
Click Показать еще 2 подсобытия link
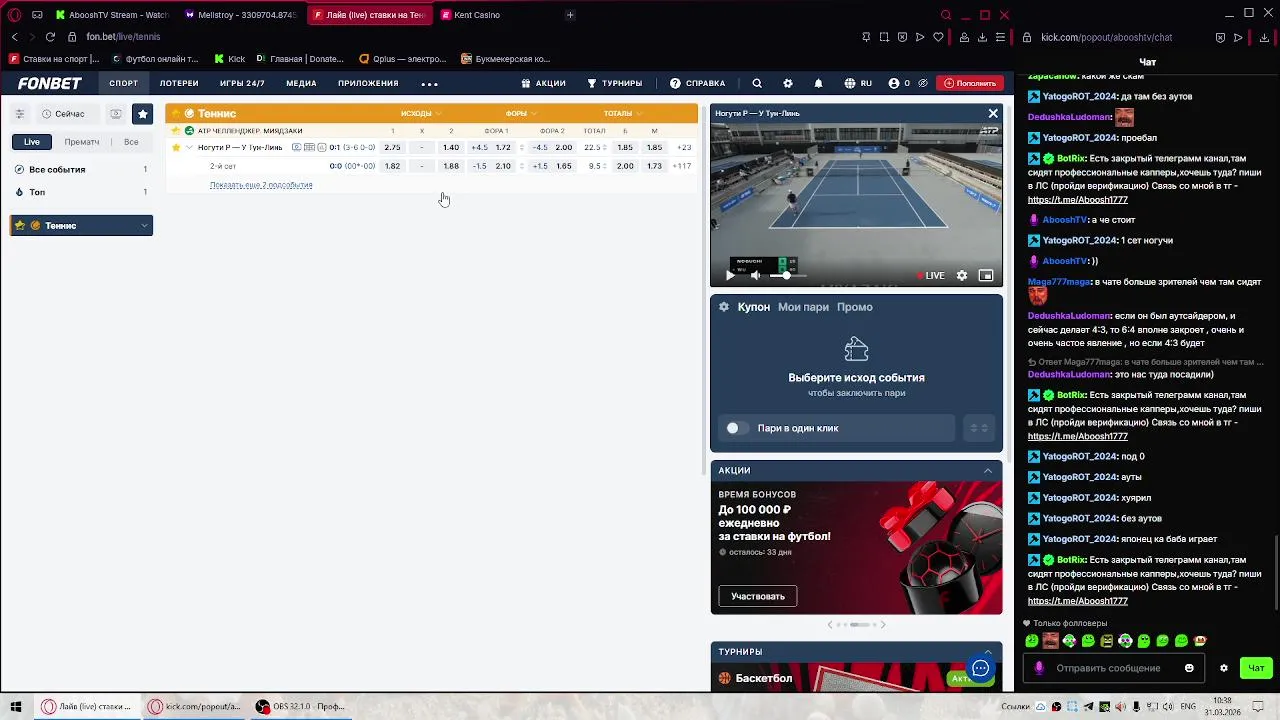point(261,185)
